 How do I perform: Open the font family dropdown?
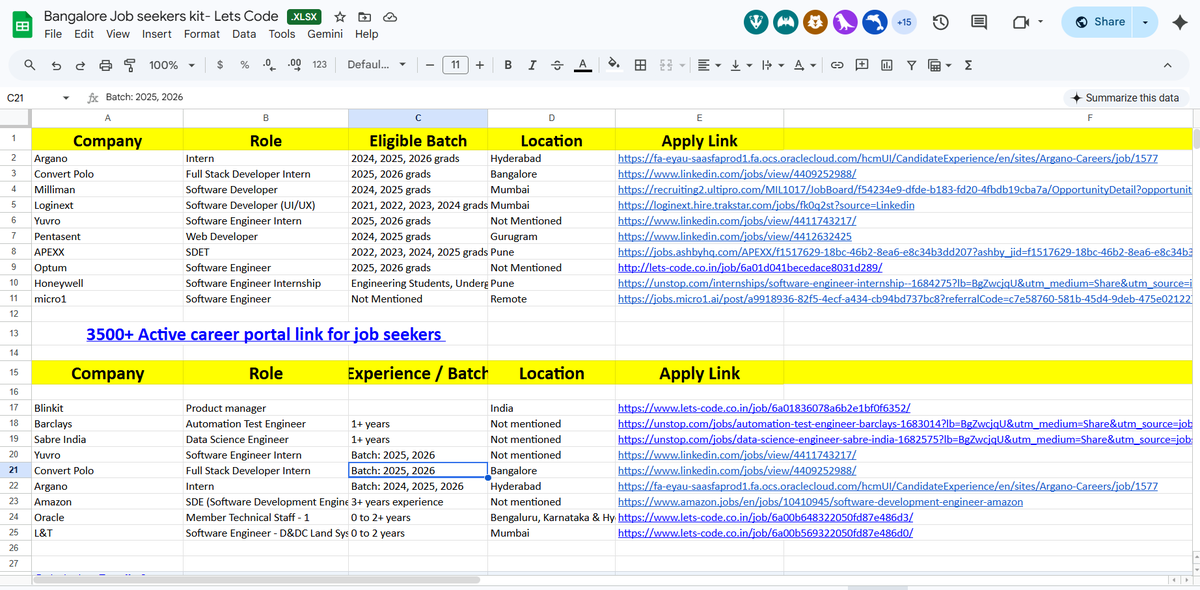click(x=376, y=65)
